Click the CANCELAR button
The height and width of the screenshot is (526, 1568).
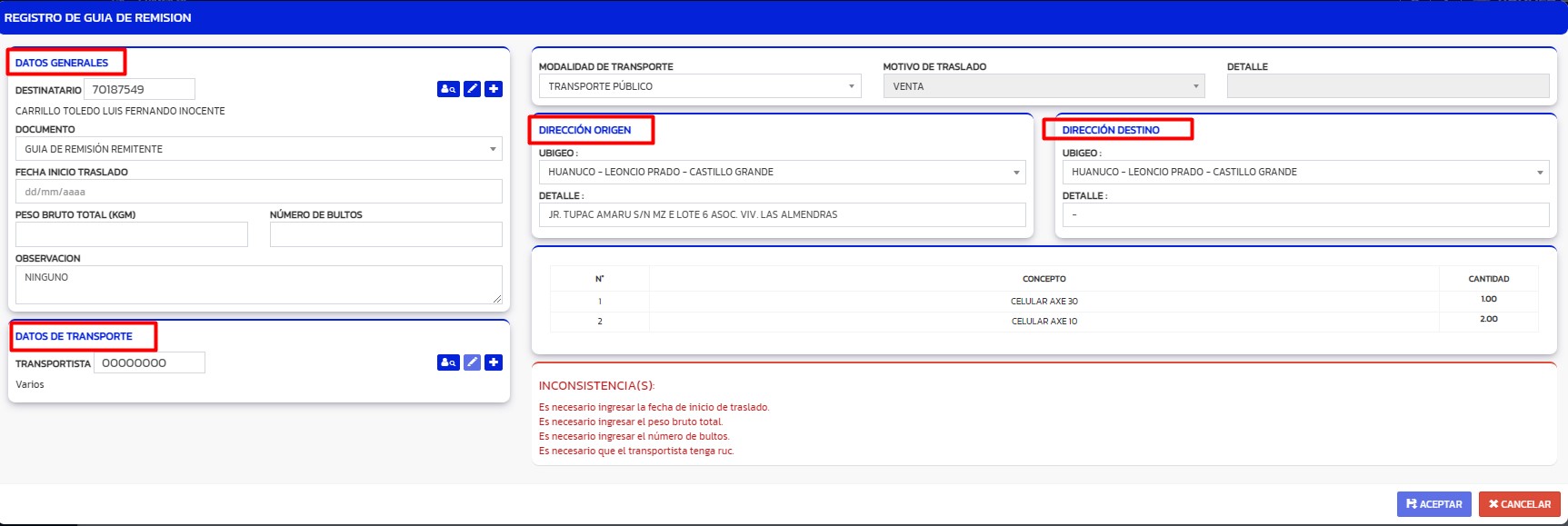[1520, 504]
